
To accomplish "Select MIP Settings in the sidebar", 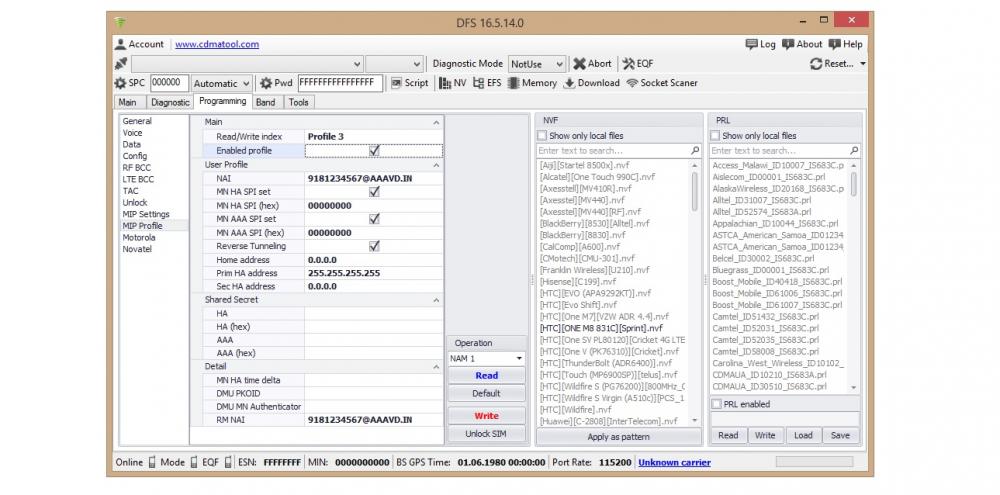I will 146,214.
